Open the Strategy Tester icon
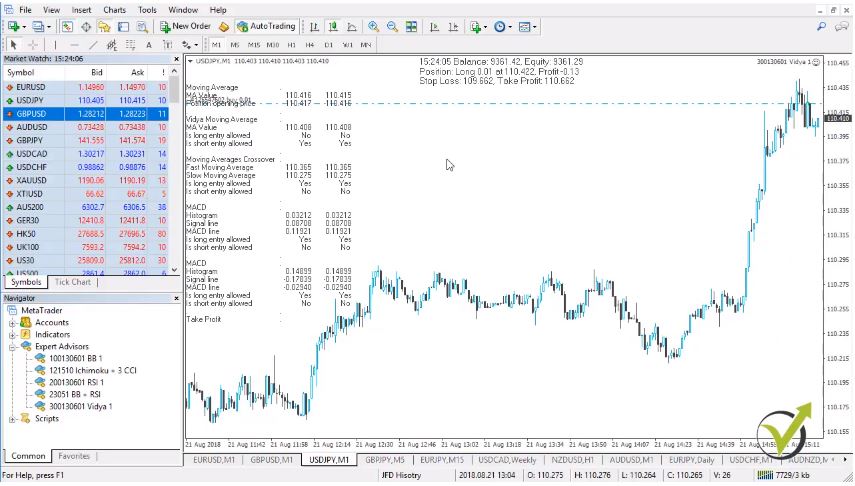This screenshot has width=855, height=486. click(x=142, y=26)
